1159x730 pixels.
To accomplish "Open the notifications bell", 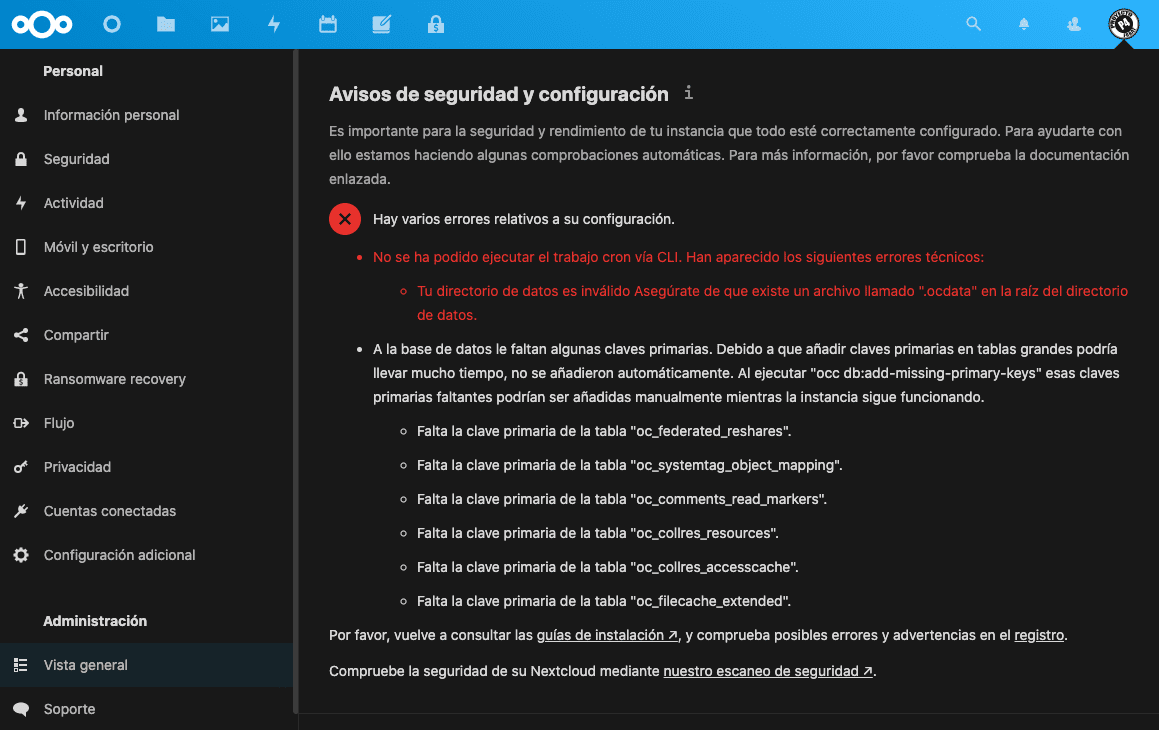I will click(x=1023, y=24).
